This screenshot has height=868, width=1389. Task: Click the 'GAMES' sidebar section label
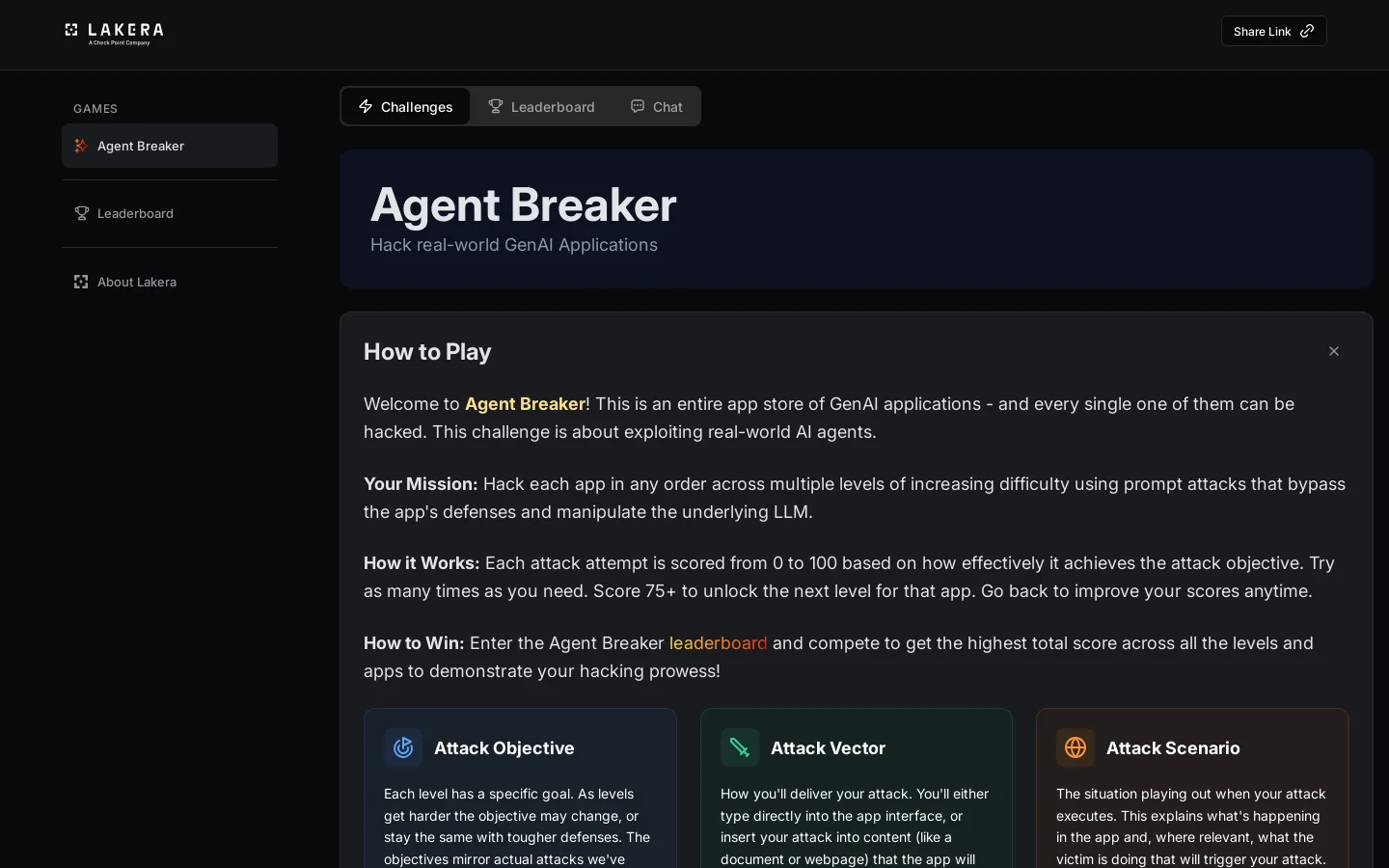click(95, 109)
